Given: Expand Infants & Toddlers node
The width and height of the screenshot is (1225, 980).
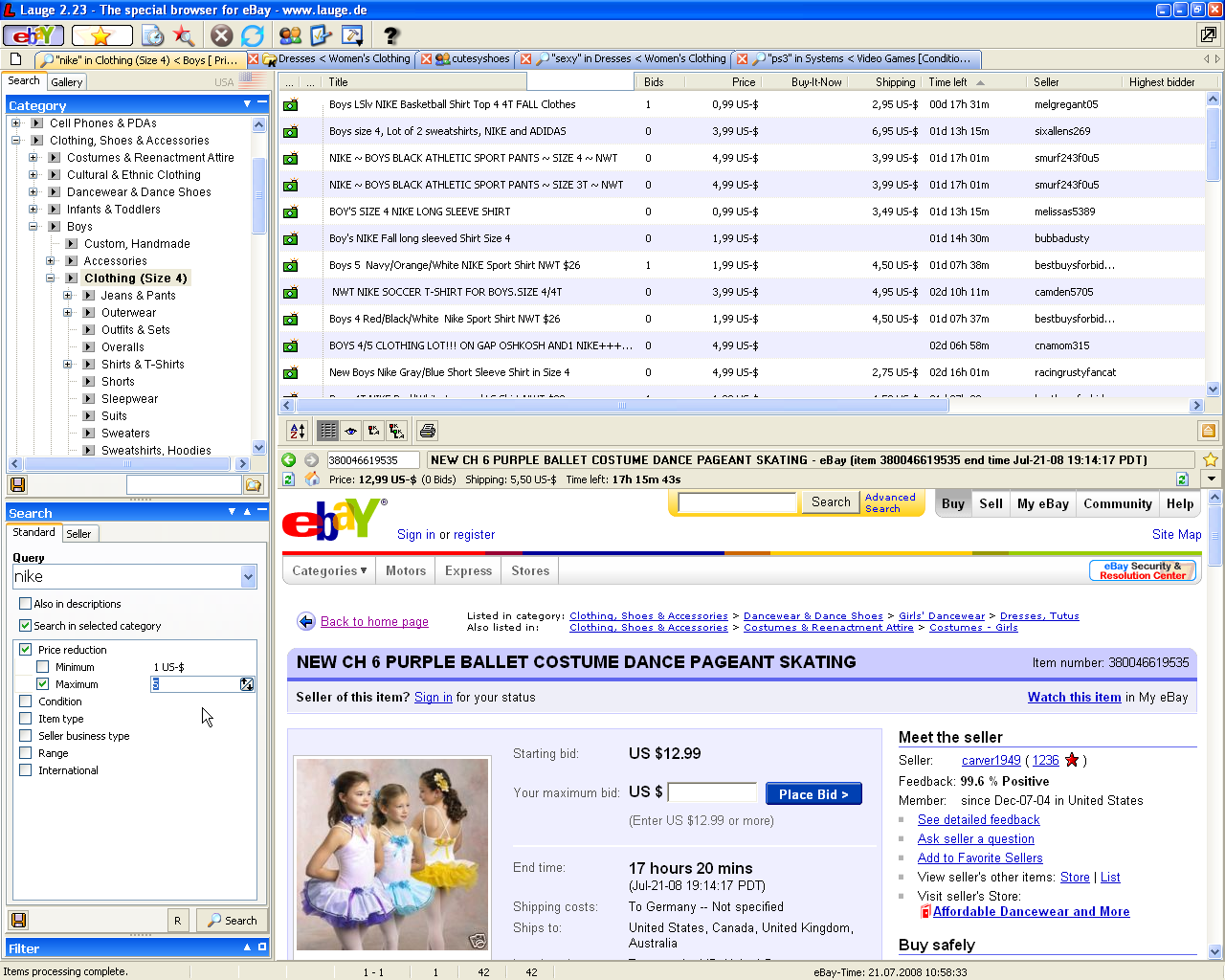Looking at the screenshot, I should 33,210.
